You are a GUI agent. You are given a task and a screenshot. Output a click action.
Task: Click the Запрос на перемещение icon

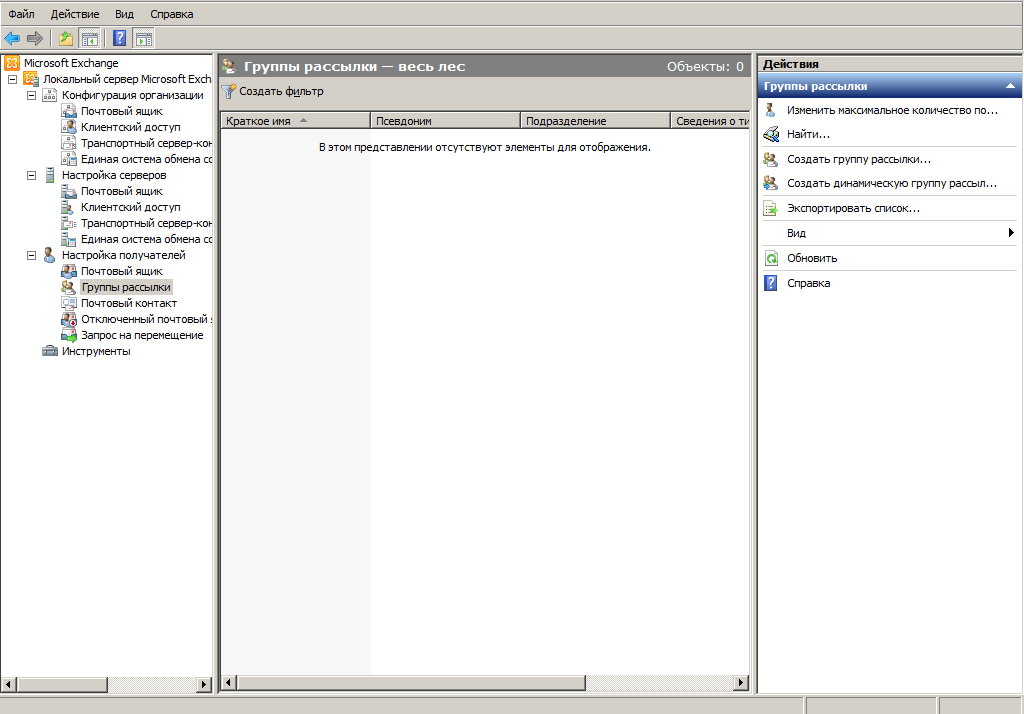click(69, 335)
